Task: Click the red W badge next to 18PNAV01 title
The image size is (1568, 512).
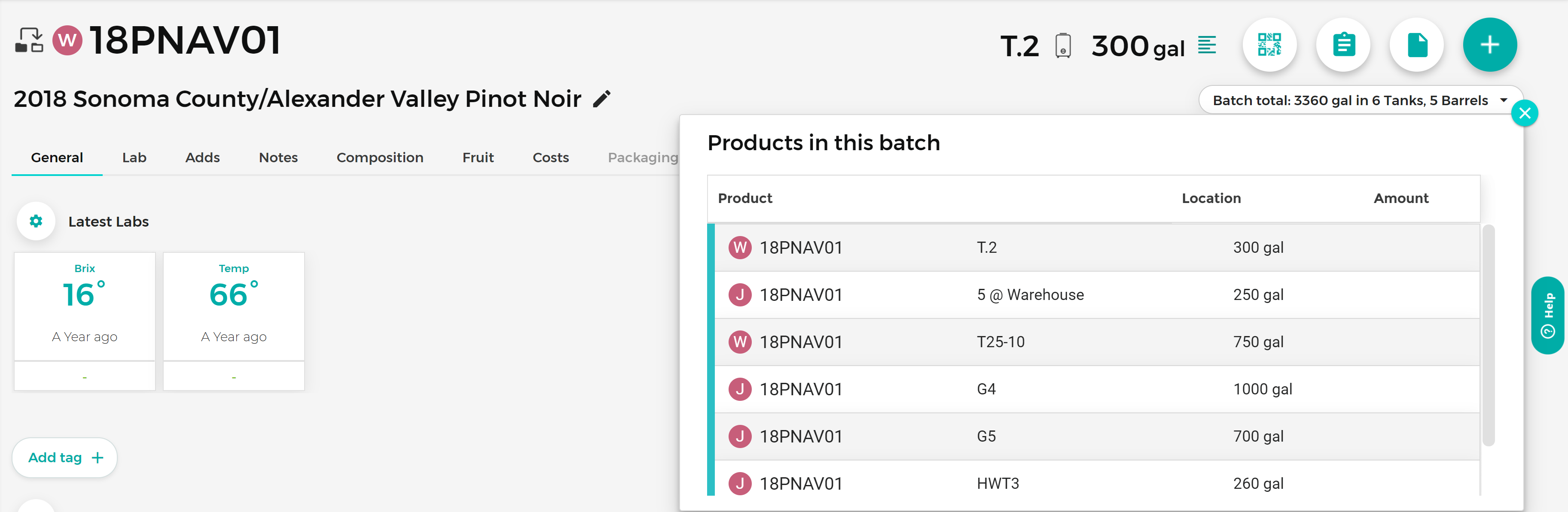Action: pyautogui.click(x=67, y=41)
